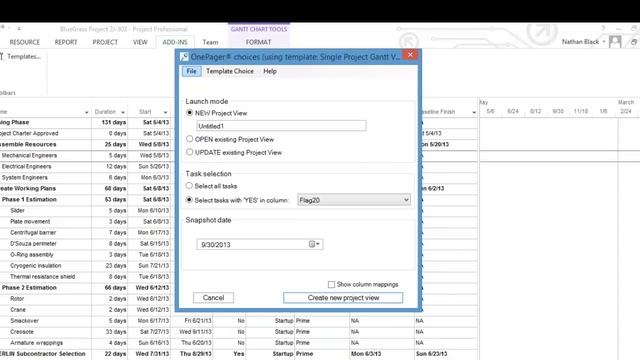The width and height of the screenshot is (640, 360).
Task: Select the System Engineers task row
Action: click(x=24, y=178)
